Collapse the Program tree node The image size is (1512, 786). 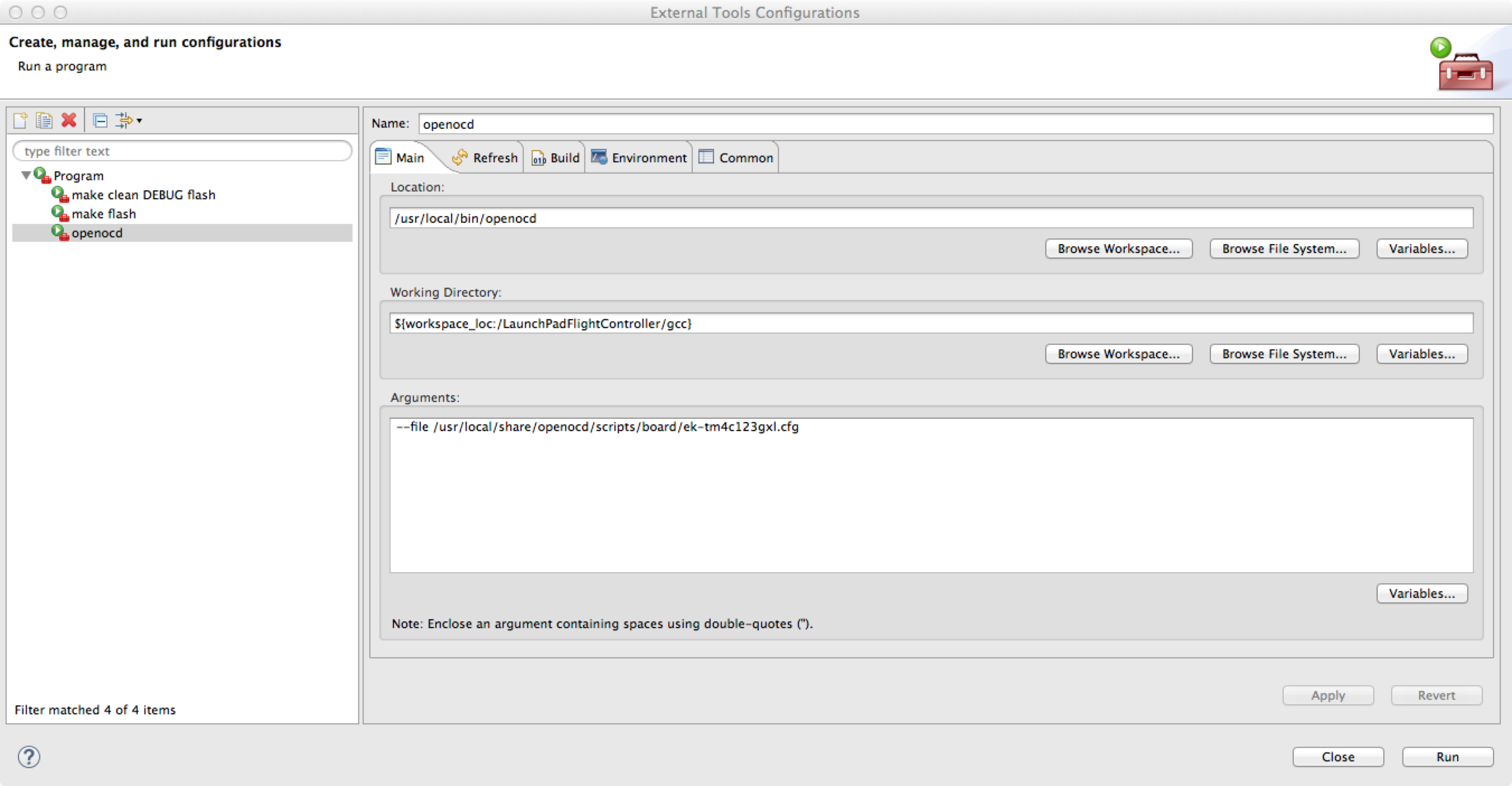(26, 175)
